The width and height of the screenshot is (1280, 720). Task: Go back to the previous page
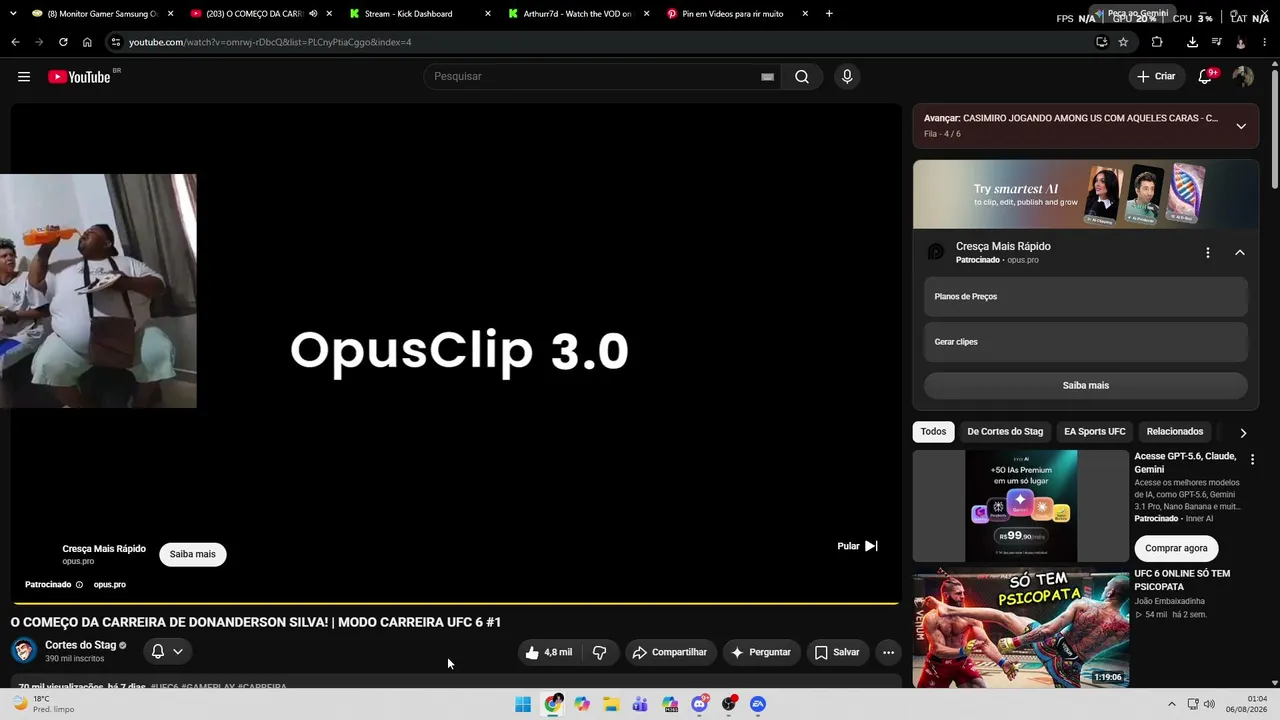[15, 42]
